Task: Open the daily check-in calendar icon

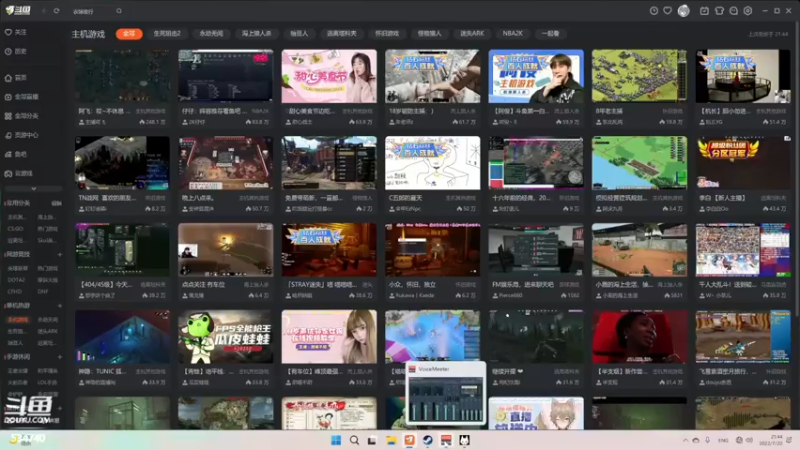Action: tap(704, 11)
